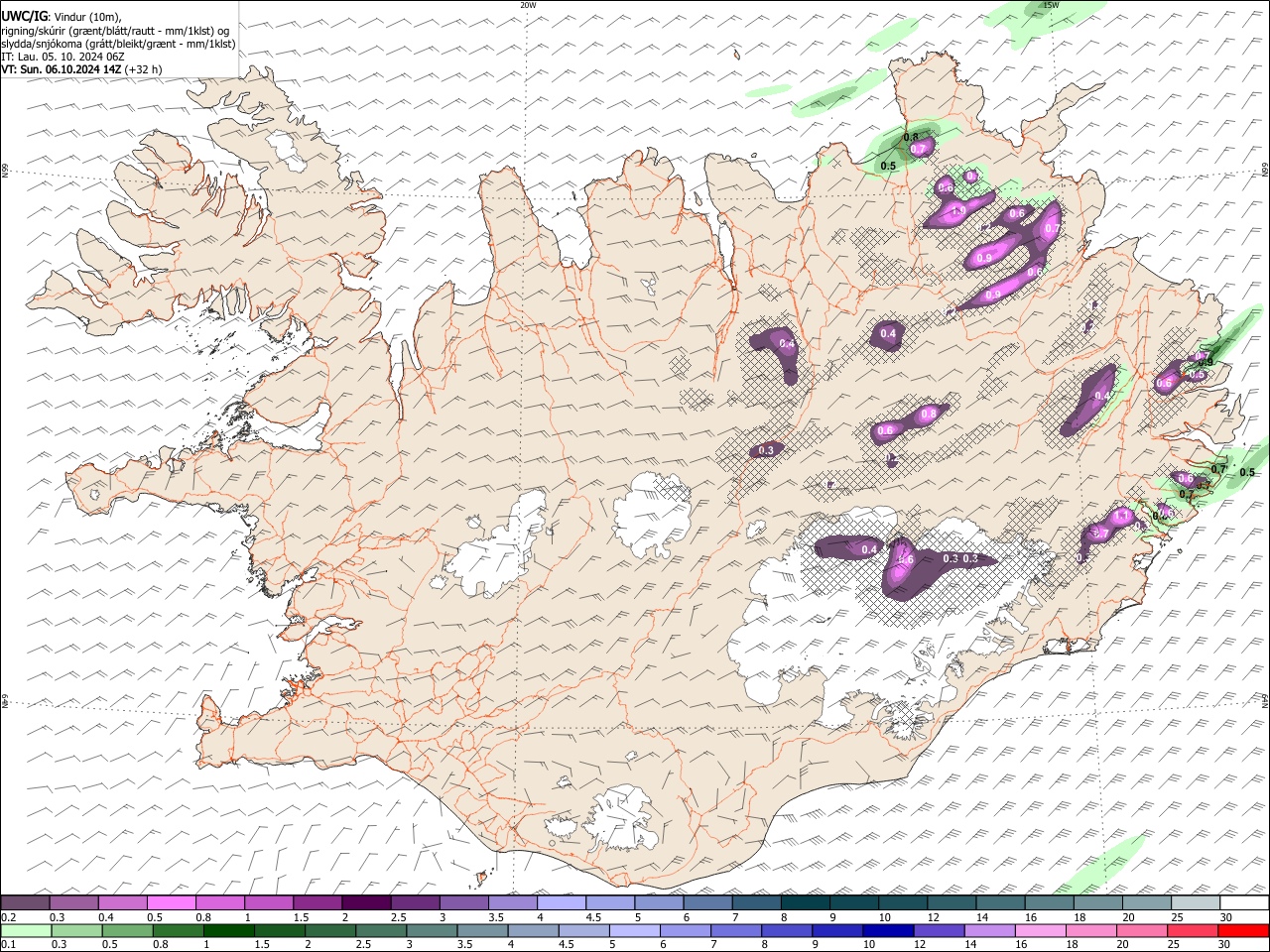1270x952 pixels.
Task: Click the 'UWC/IG: Vindur (10m),' title line
Action: [61, 17]
